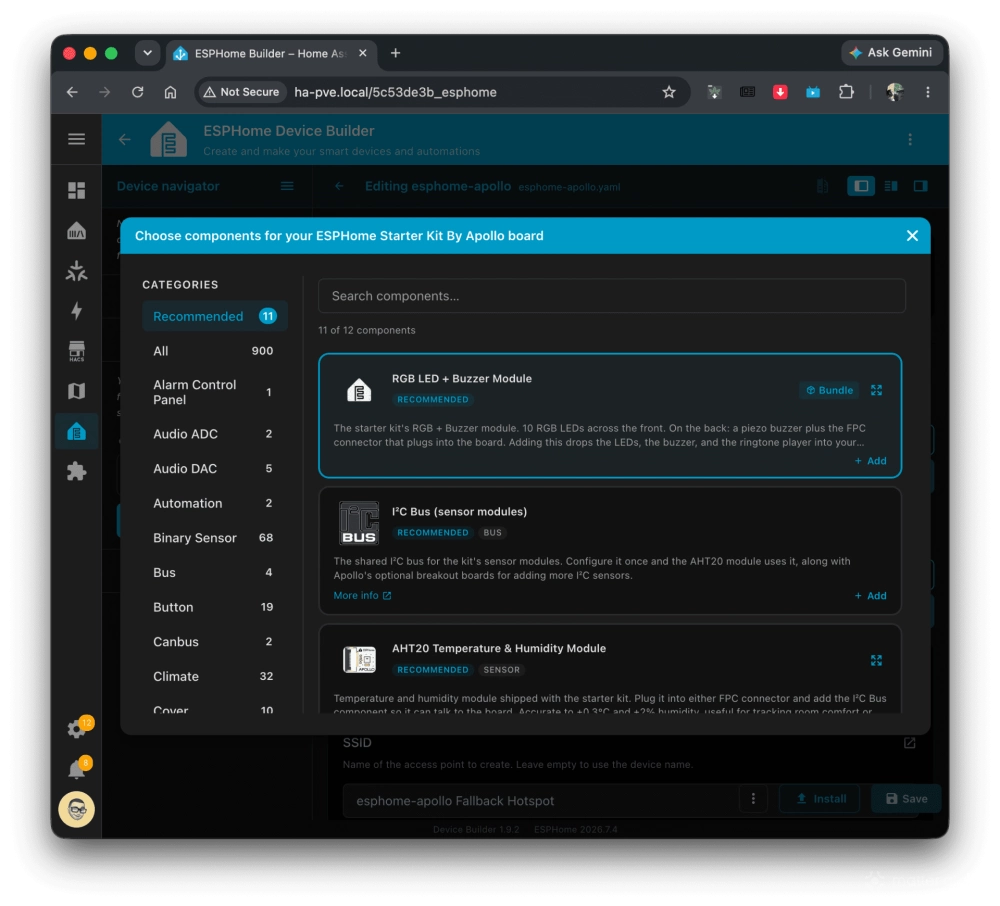Open the ESPHome Device Builder three-dot menu
Viewport: 1000px width, 906px height.
click(910, 140)
